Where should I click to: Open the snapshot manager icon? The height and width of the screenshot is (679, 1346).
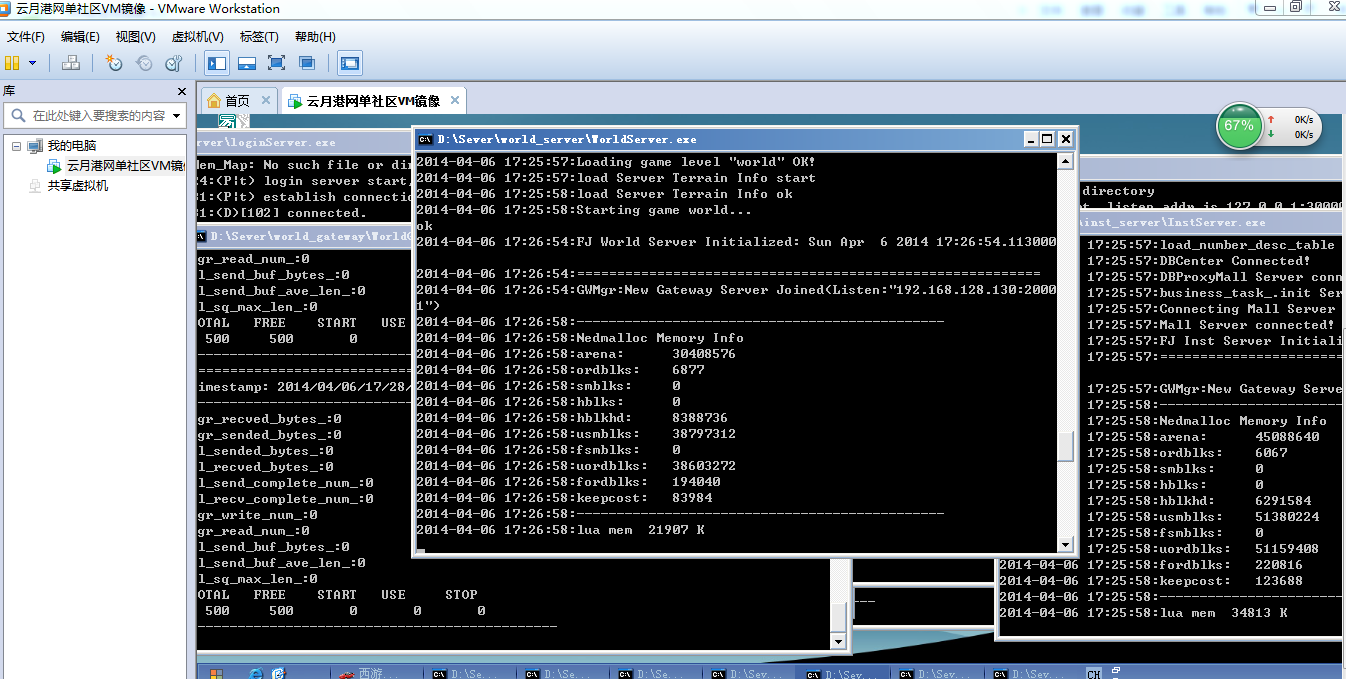174,63
